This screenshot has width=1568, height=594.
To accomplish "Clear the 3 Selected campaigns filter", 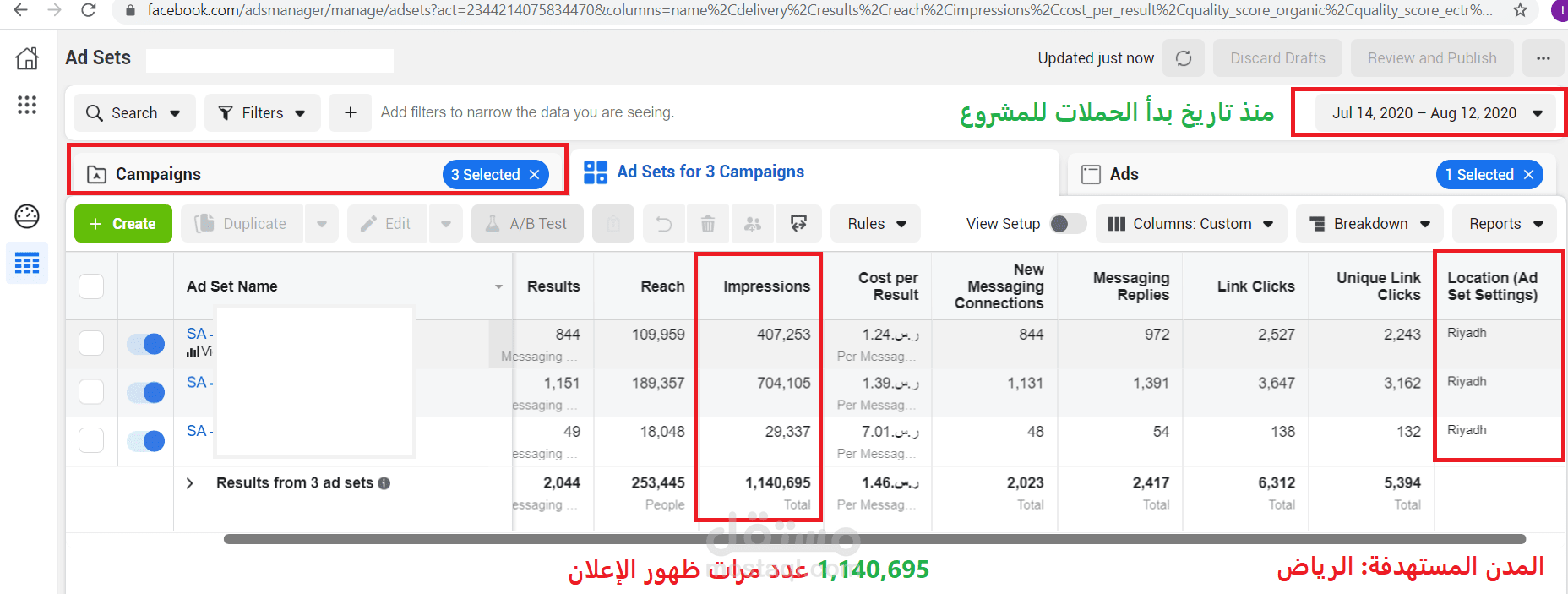I will [x=534, y=174].
